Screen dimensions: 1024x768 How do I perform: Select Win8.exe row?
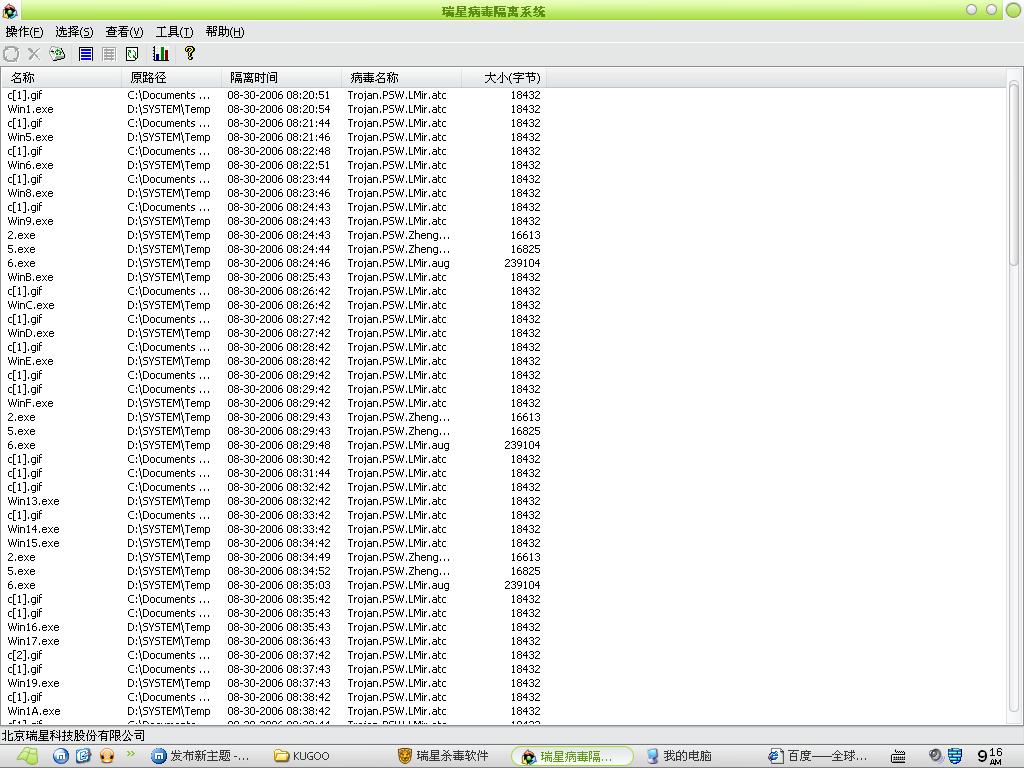pos(274,193)
